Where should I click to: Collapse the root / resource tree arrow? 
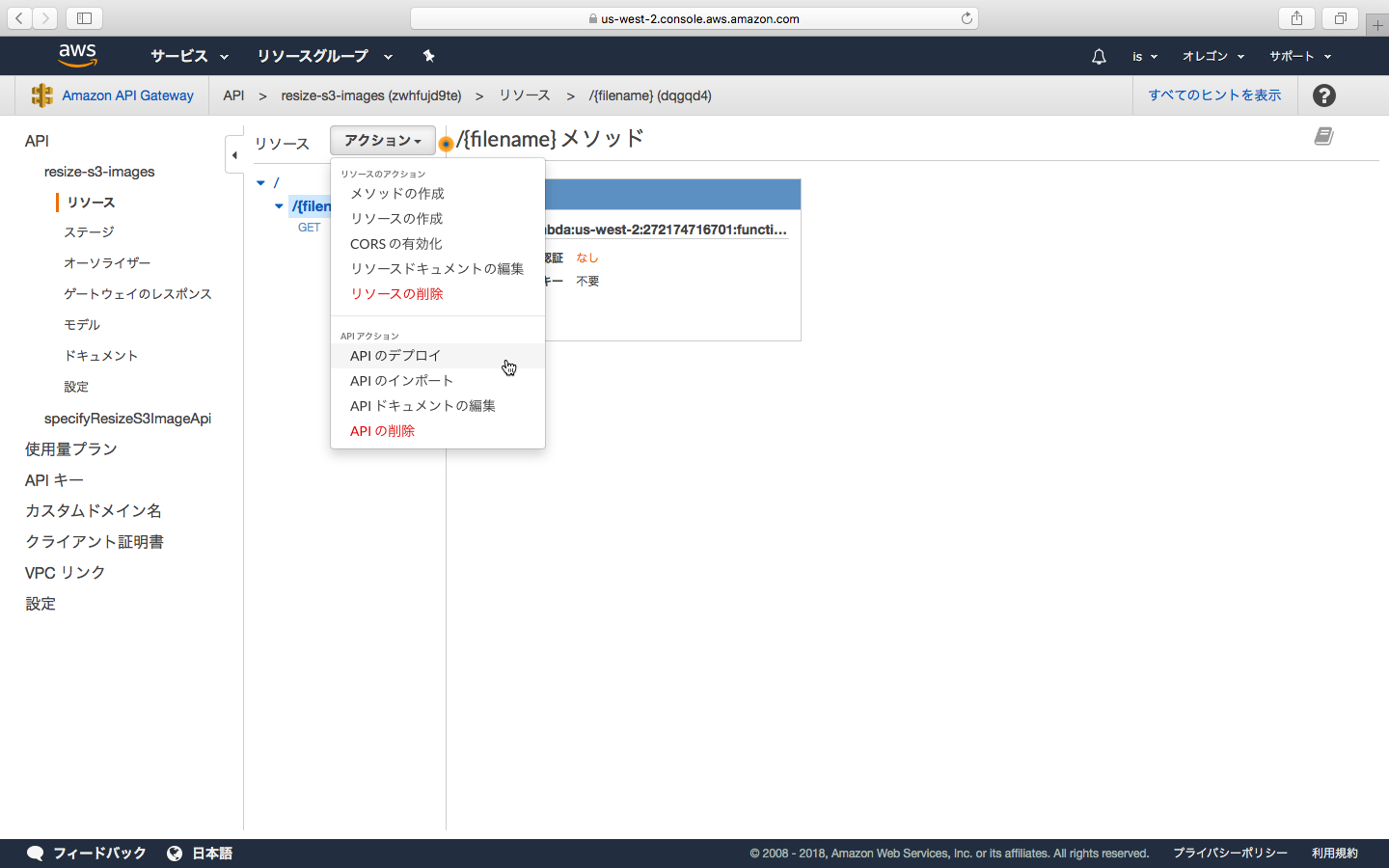[260, 182]
